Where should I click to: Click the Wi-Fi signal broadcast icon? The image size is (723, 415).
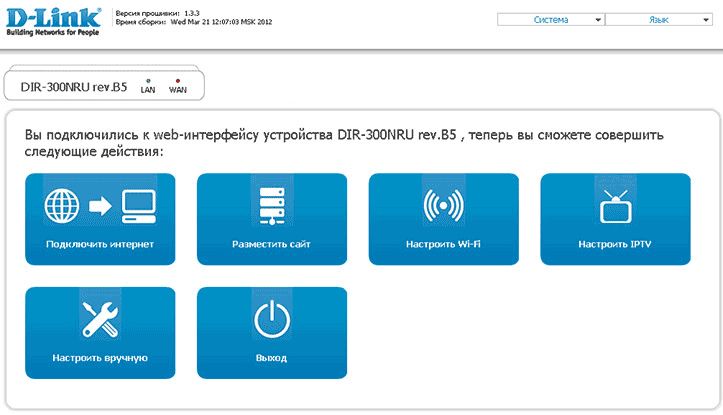coord(443,205)
